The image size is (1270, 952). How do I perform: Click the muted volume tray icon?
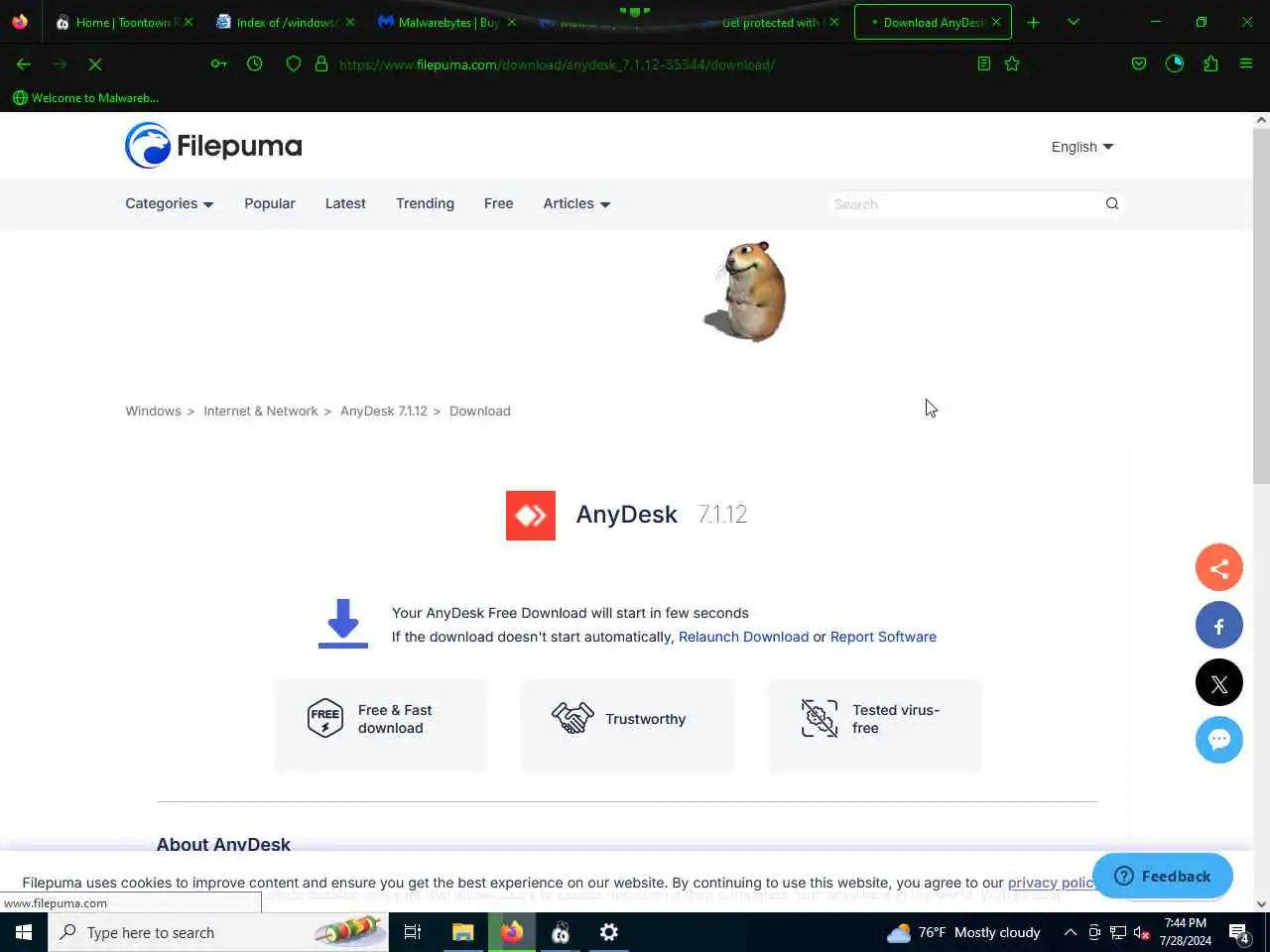[x=1142, y=932]
